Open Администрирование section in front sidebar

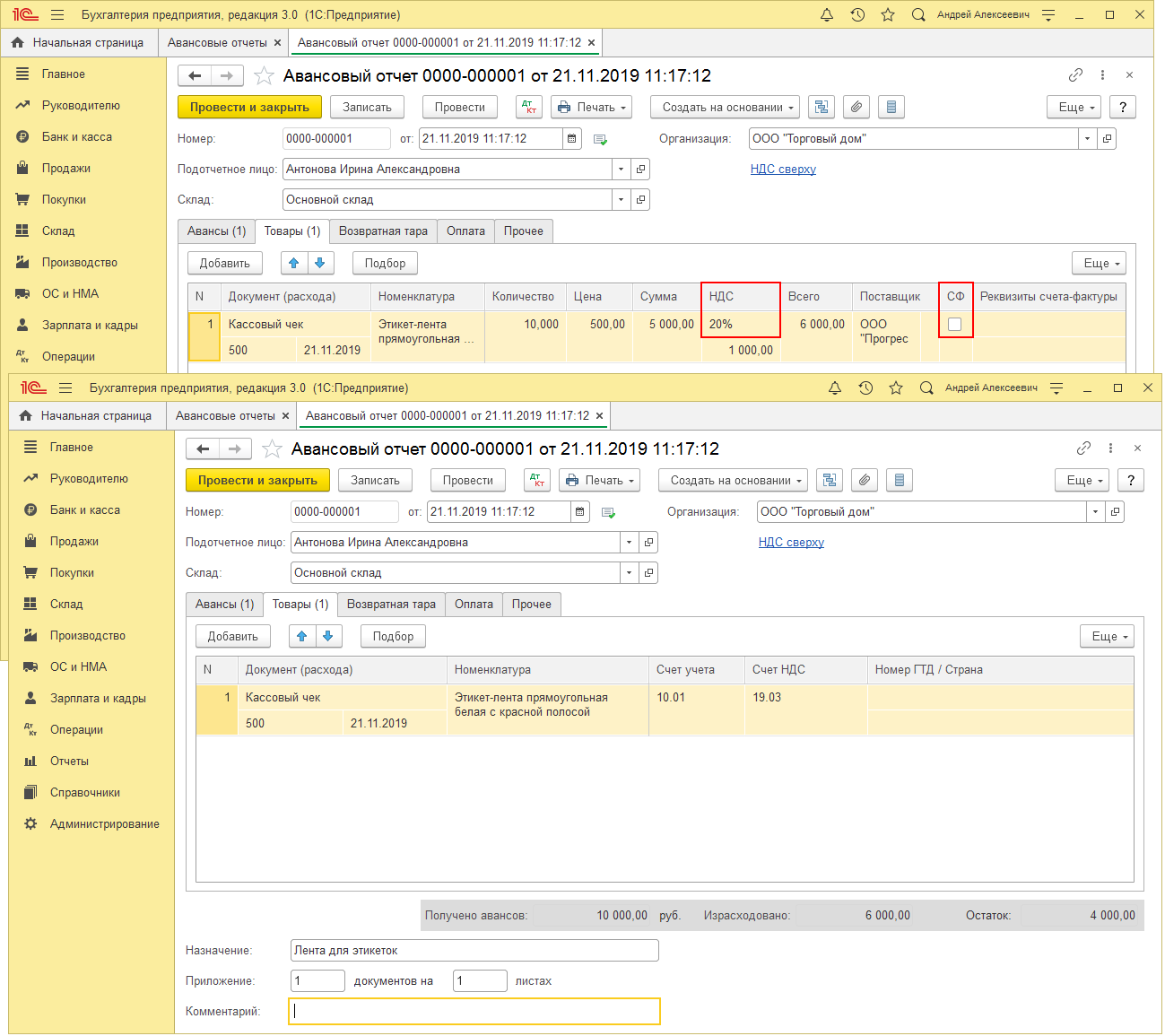[105, 823]
